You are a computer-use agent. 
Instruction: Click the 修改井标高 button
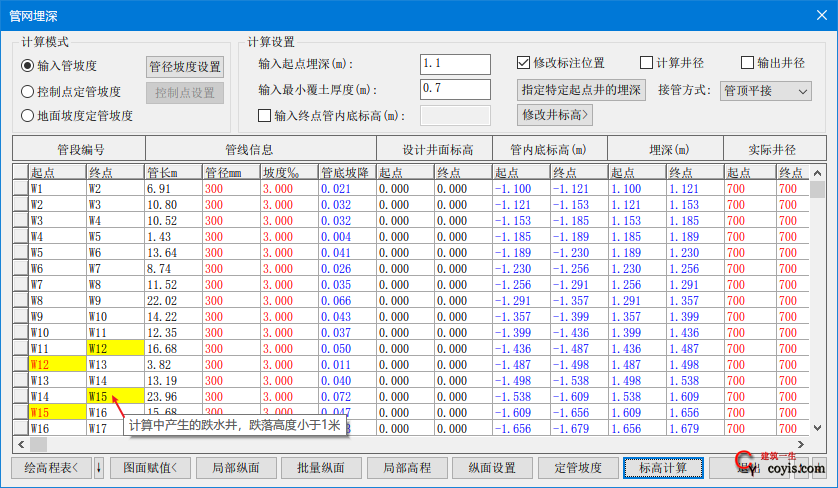pyautogui.click(x=555, y=114)
